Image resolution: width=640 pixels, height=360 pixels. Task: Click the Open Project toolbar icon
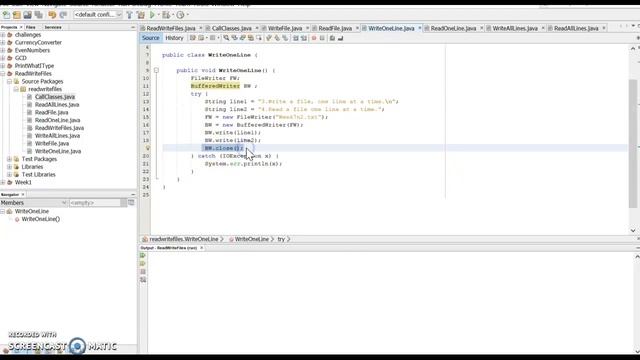(27, 15)
